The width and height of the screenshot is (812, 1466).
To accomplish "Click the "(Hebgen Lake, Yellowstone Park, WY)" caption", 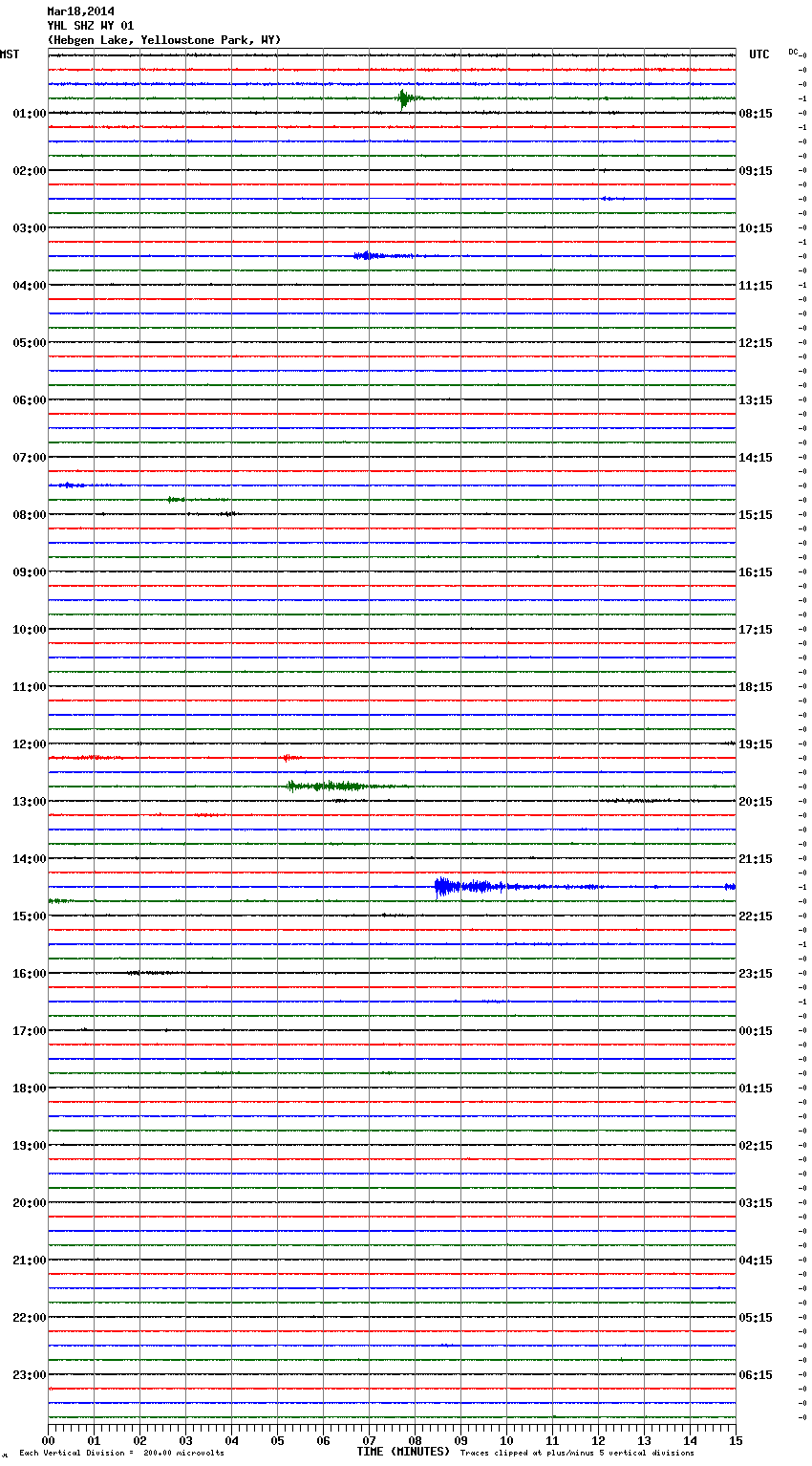I will tap(164, 40).
